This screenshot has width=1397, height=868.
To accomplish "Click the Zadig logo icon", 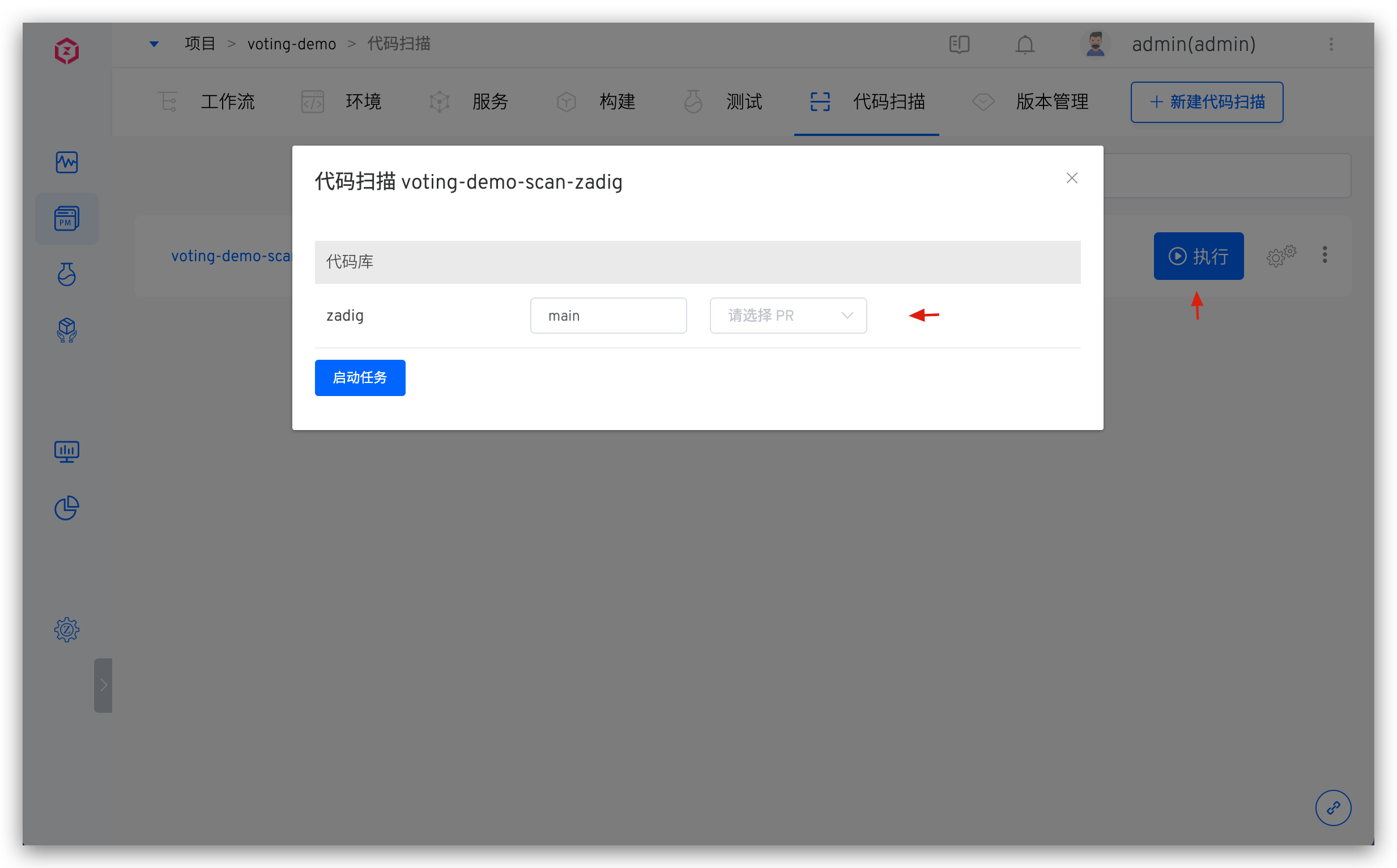I will click(x=67, y=50).
